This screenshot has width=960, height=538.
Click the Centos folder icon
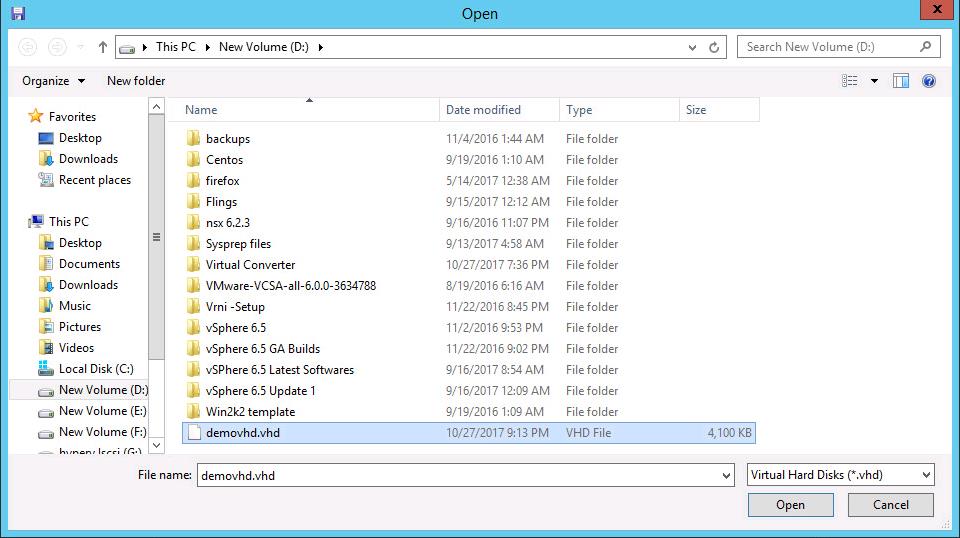[x=193, y=159]
